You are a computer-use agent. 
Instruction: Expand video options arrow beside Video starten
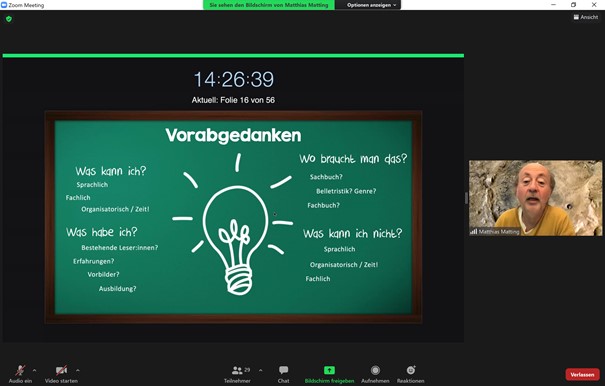78,371
